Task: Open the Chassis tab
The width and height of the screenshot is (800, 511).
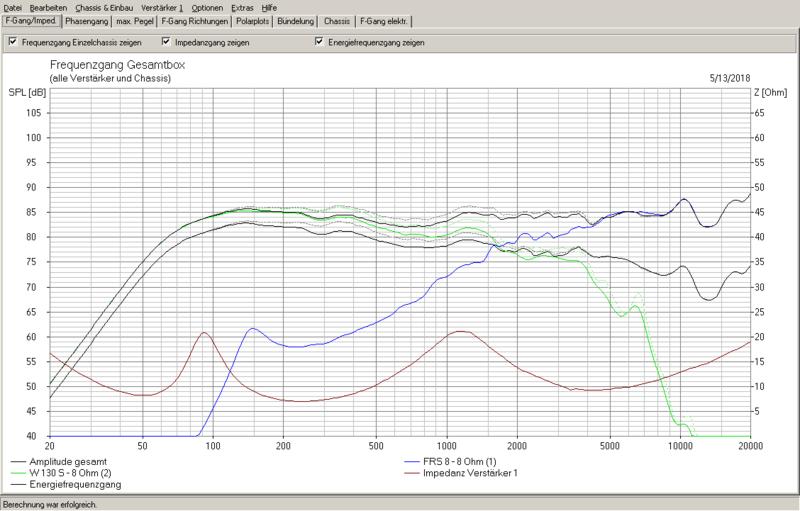Action: pyautogui.click(x=337, y=21)
